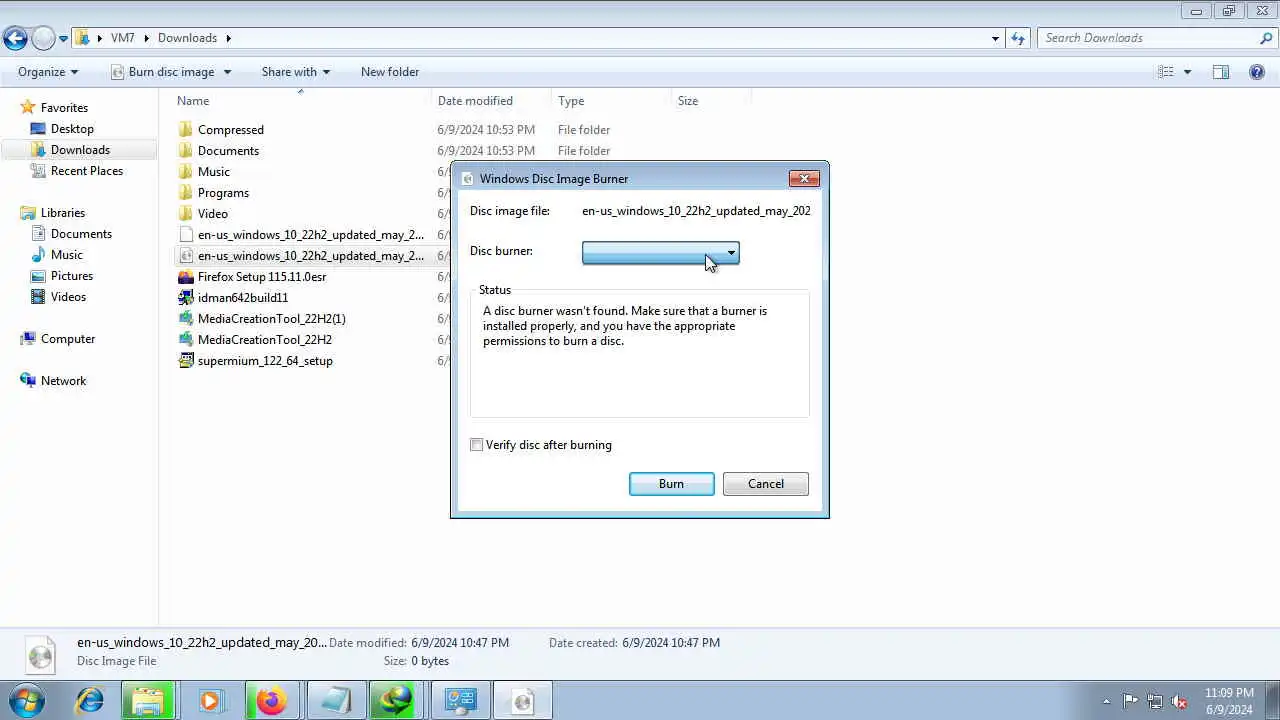Select MediaCreationTool_22H2(1) file
The width and height of the screenshot is (1280, 720).
click(272, 319)
